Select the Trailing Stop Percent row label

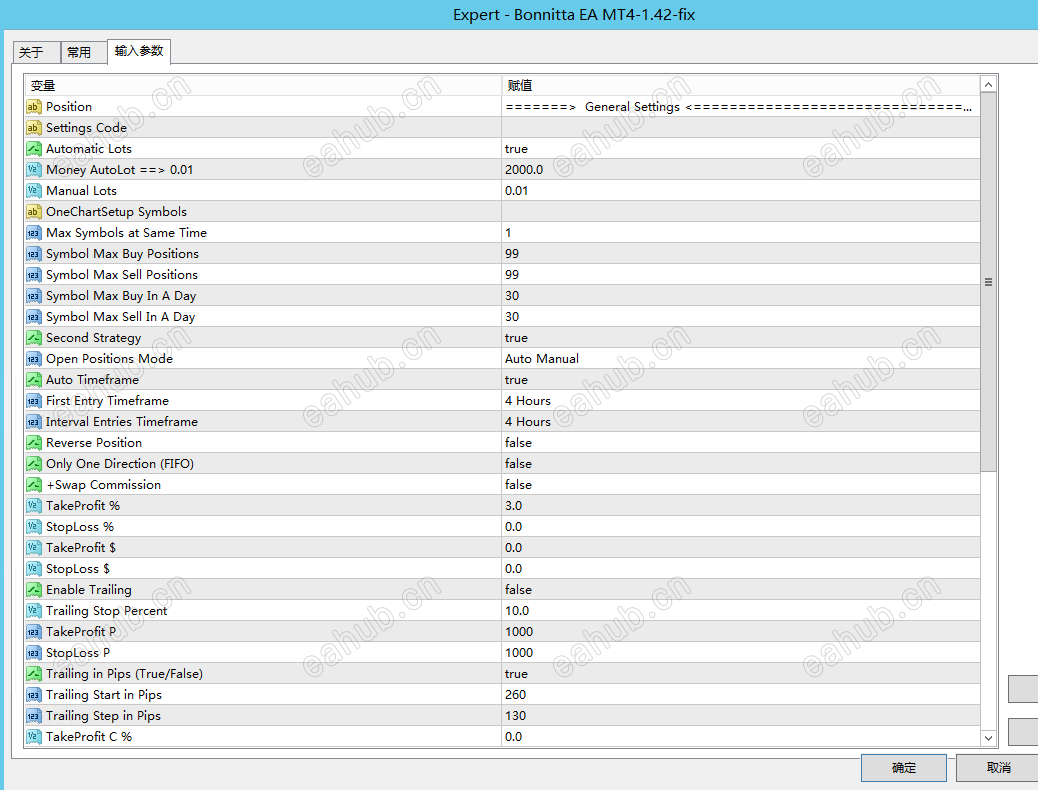coord(107,611)
